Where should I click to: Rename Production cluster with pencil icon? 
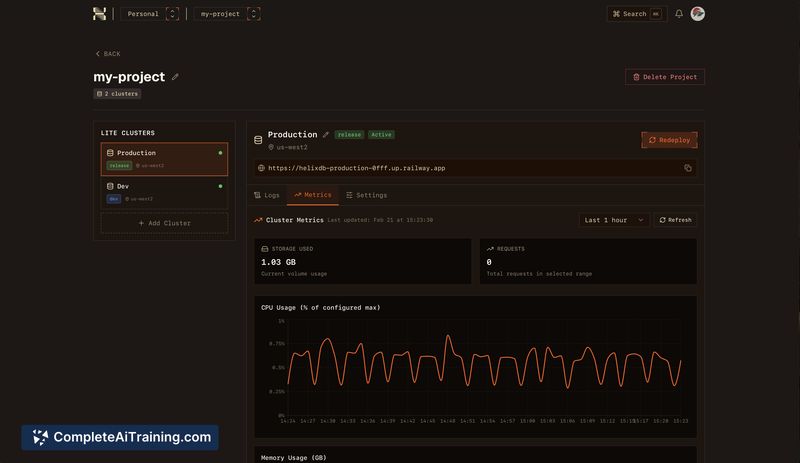[325, 135]
